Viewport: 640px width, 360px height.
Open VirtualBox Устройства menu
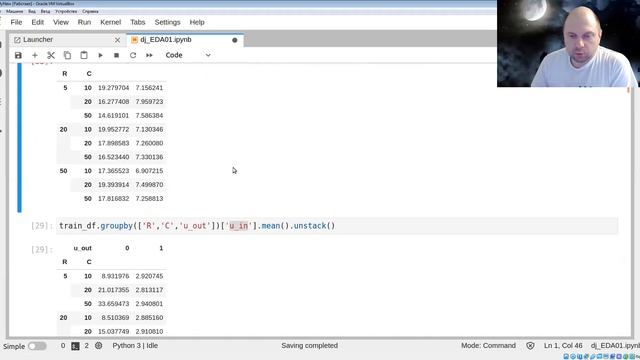(66, 11)
